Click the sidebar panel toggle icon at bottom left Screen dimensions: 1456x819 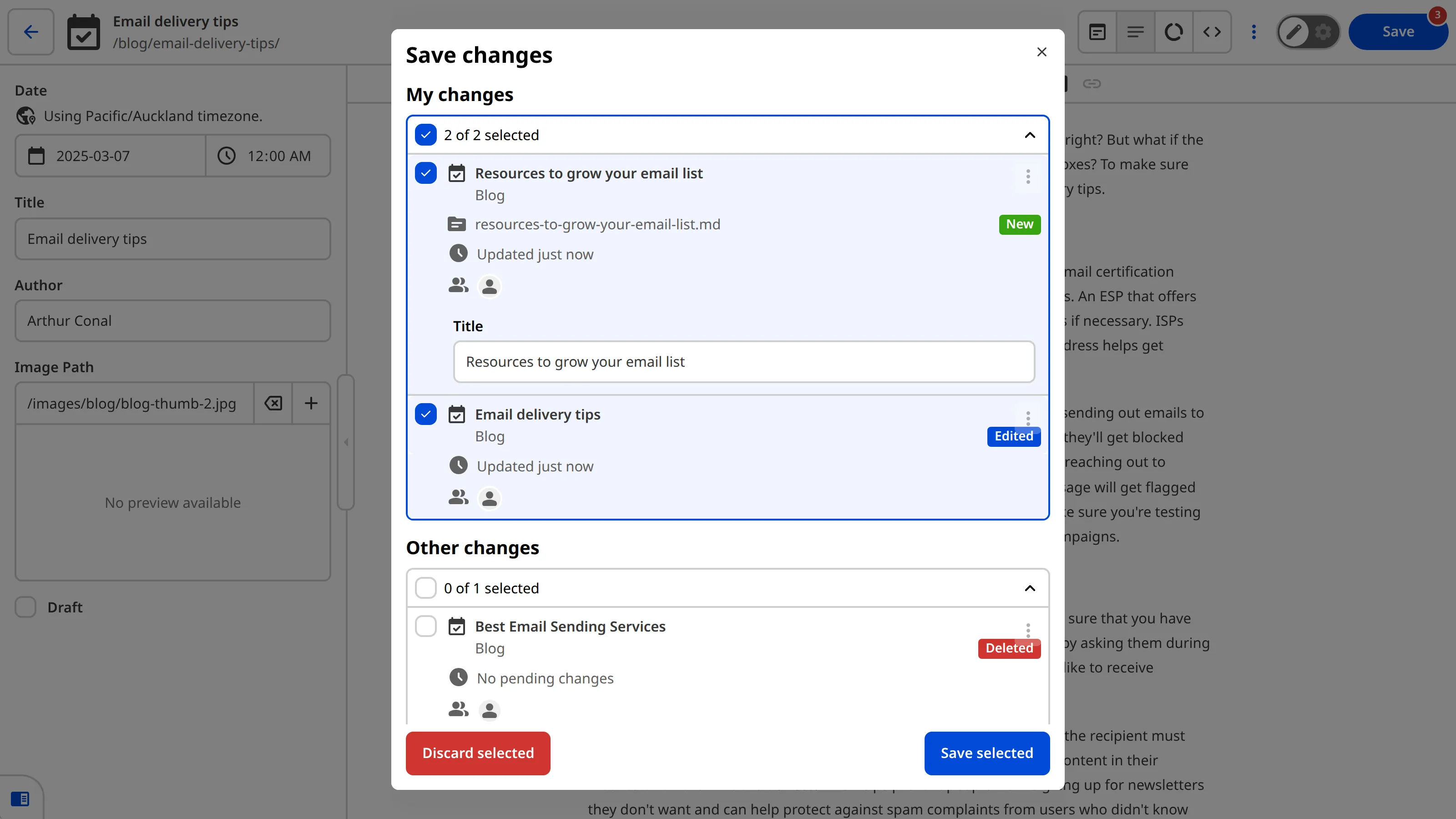click(20, 799)
